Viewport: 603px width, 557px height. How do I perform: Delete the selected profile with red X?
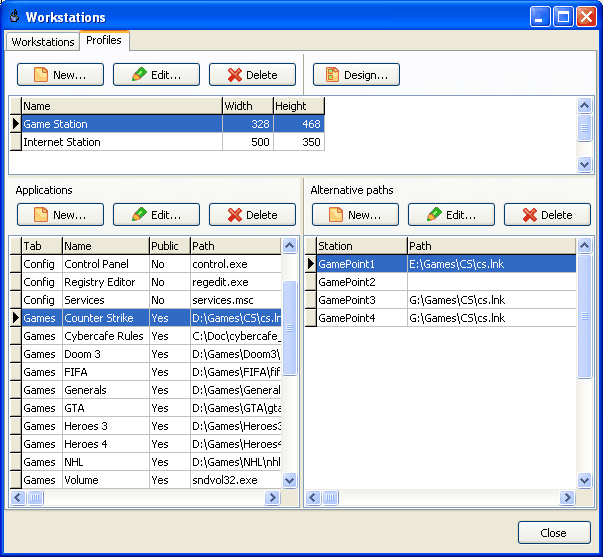tap(252, 75)
